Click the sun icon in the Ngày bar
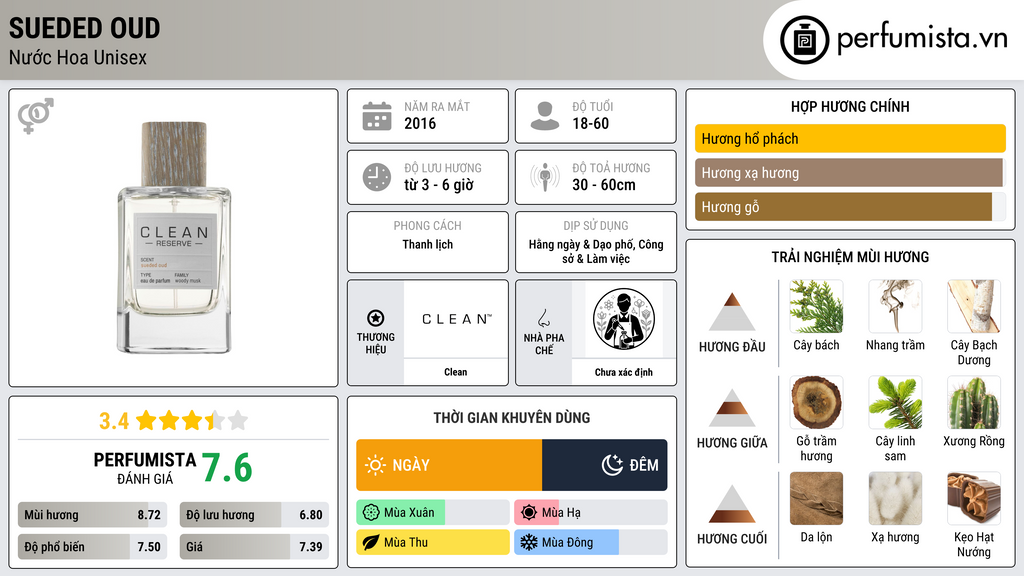This screenshot has width=1024, height=576. coord(375,465)
